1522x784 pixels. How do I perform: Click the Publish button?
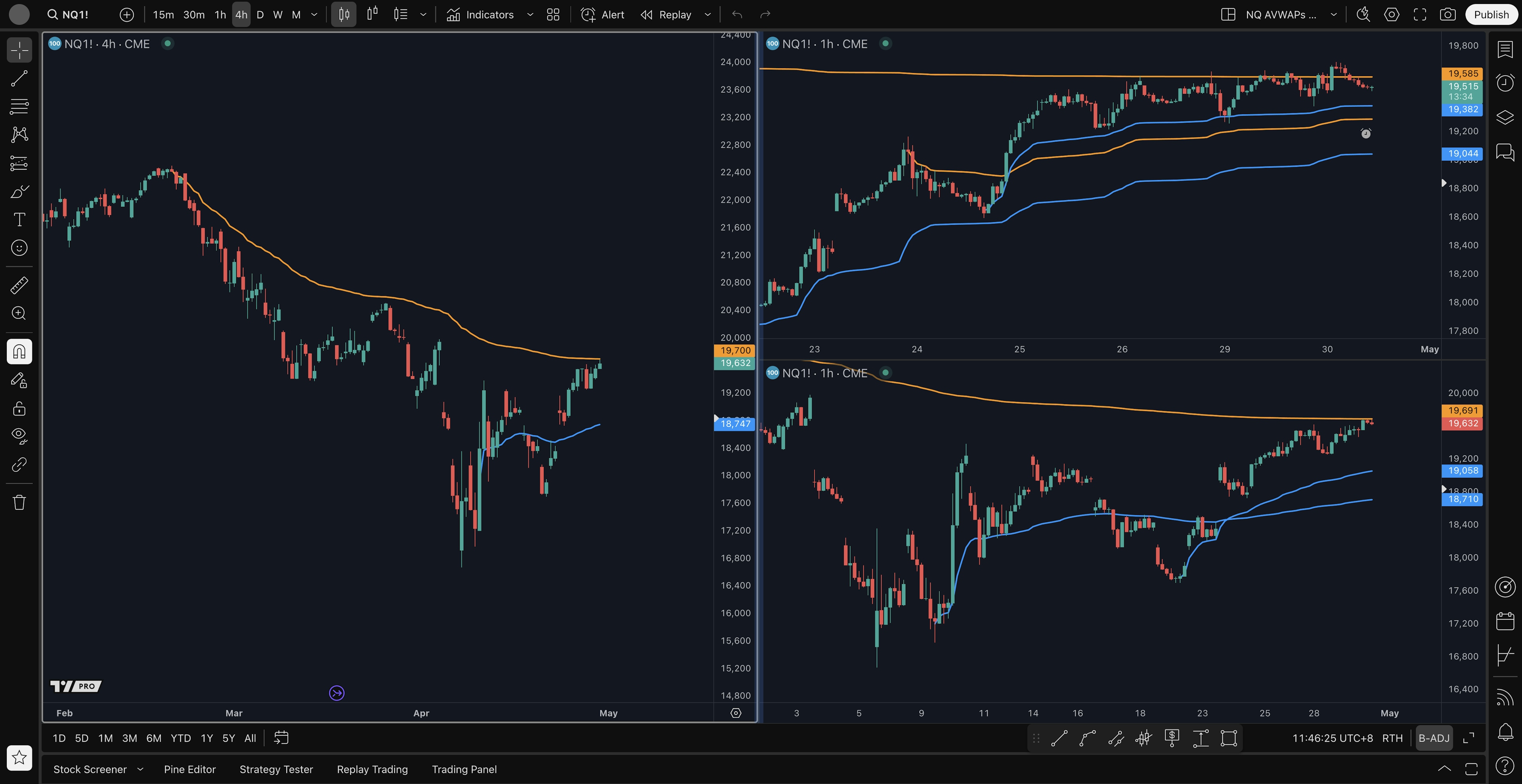[x=1491, y=15]
